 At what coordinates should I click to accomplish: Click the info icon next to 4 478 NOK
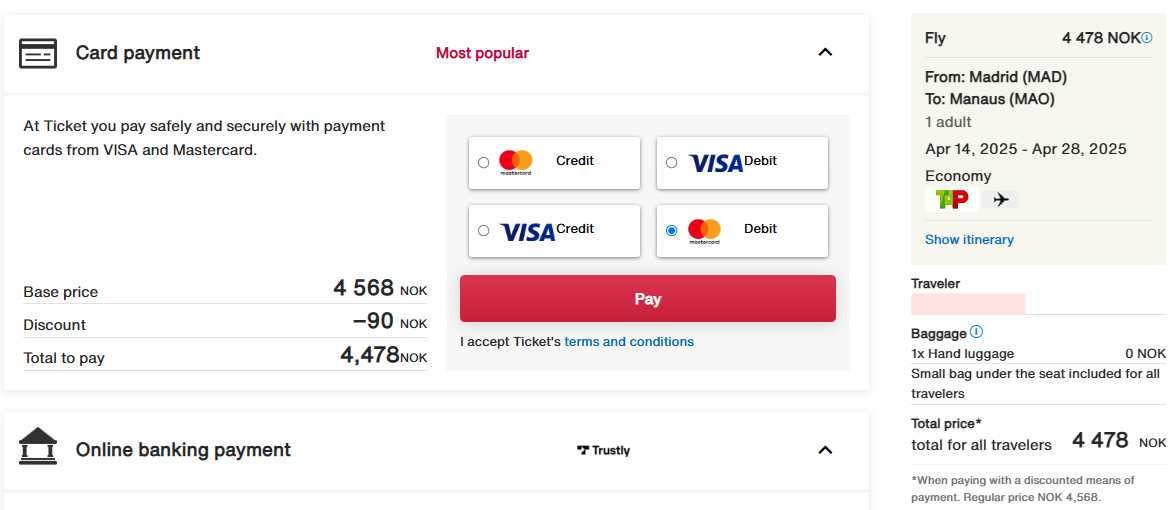(x=1146, y=37)
